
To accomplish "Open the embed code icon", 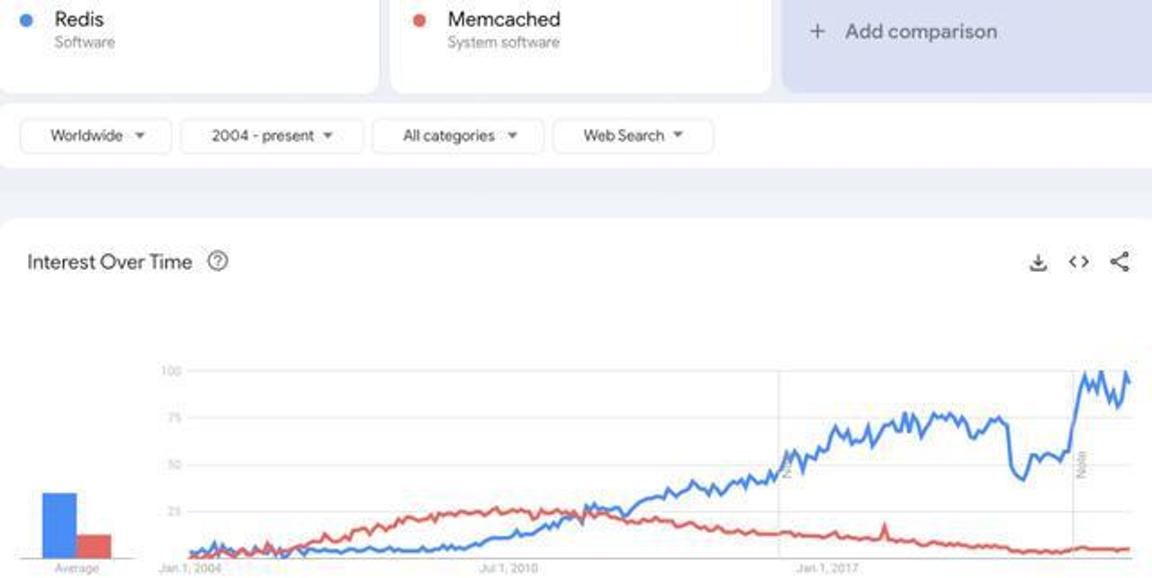I will (1079, 262).
